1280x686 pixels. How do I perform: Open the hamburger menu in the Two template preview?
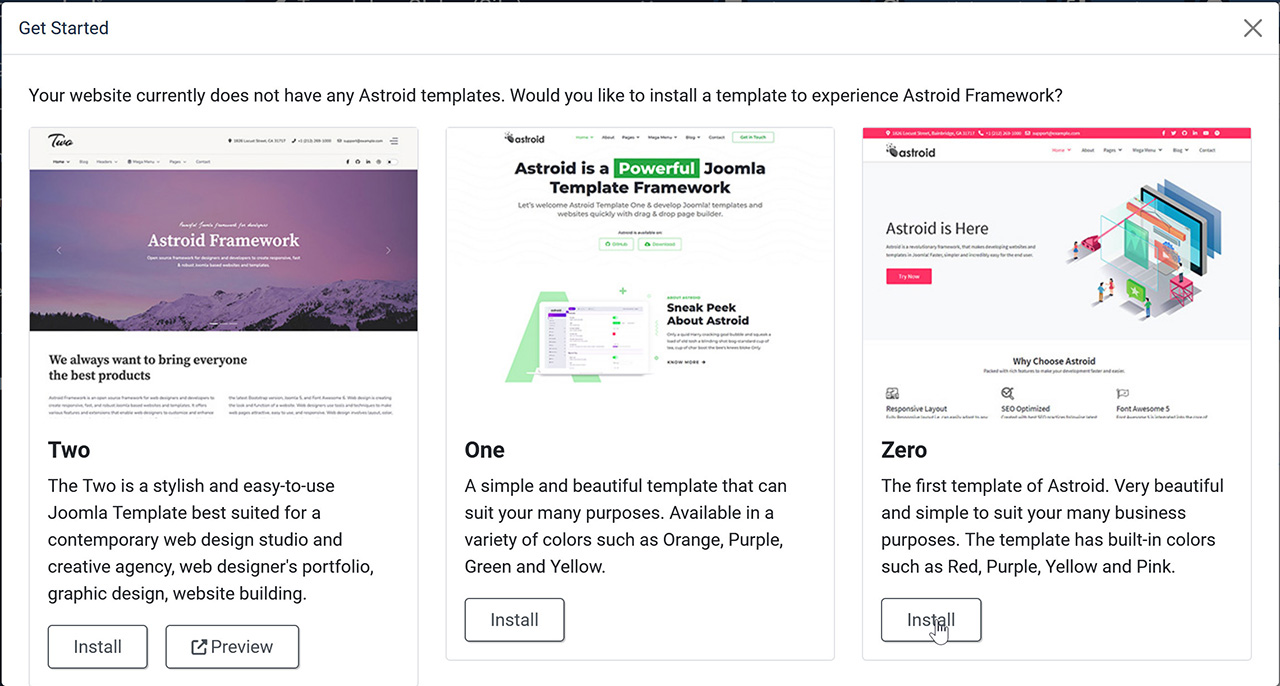click(394, 141)
